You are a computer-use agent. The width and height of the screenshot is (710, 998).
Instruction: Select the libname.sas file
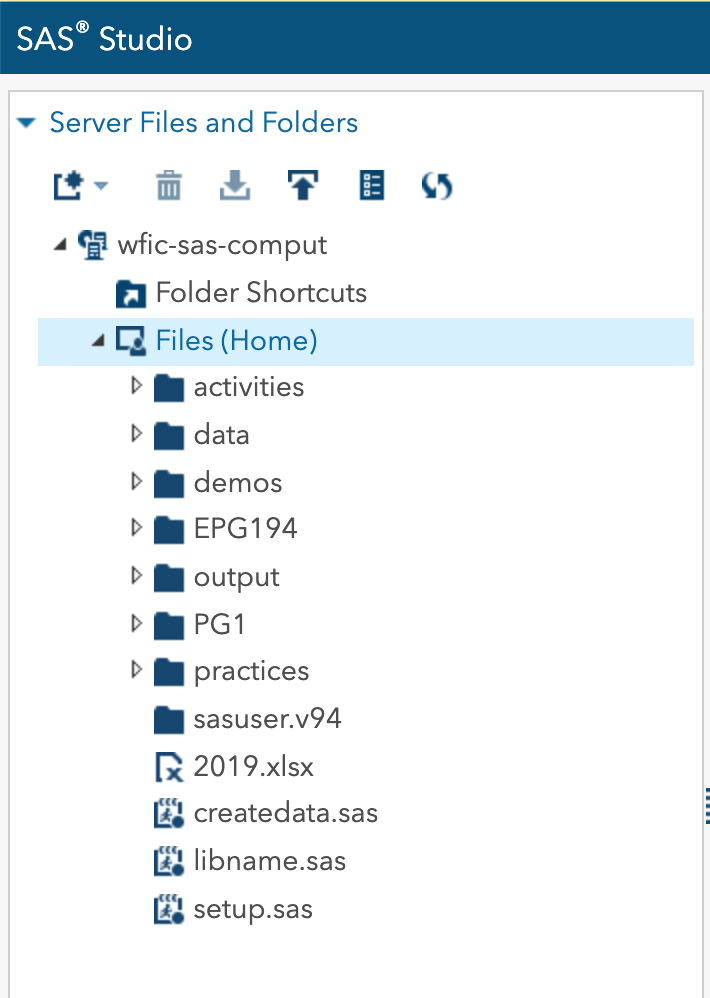point(270,861)
